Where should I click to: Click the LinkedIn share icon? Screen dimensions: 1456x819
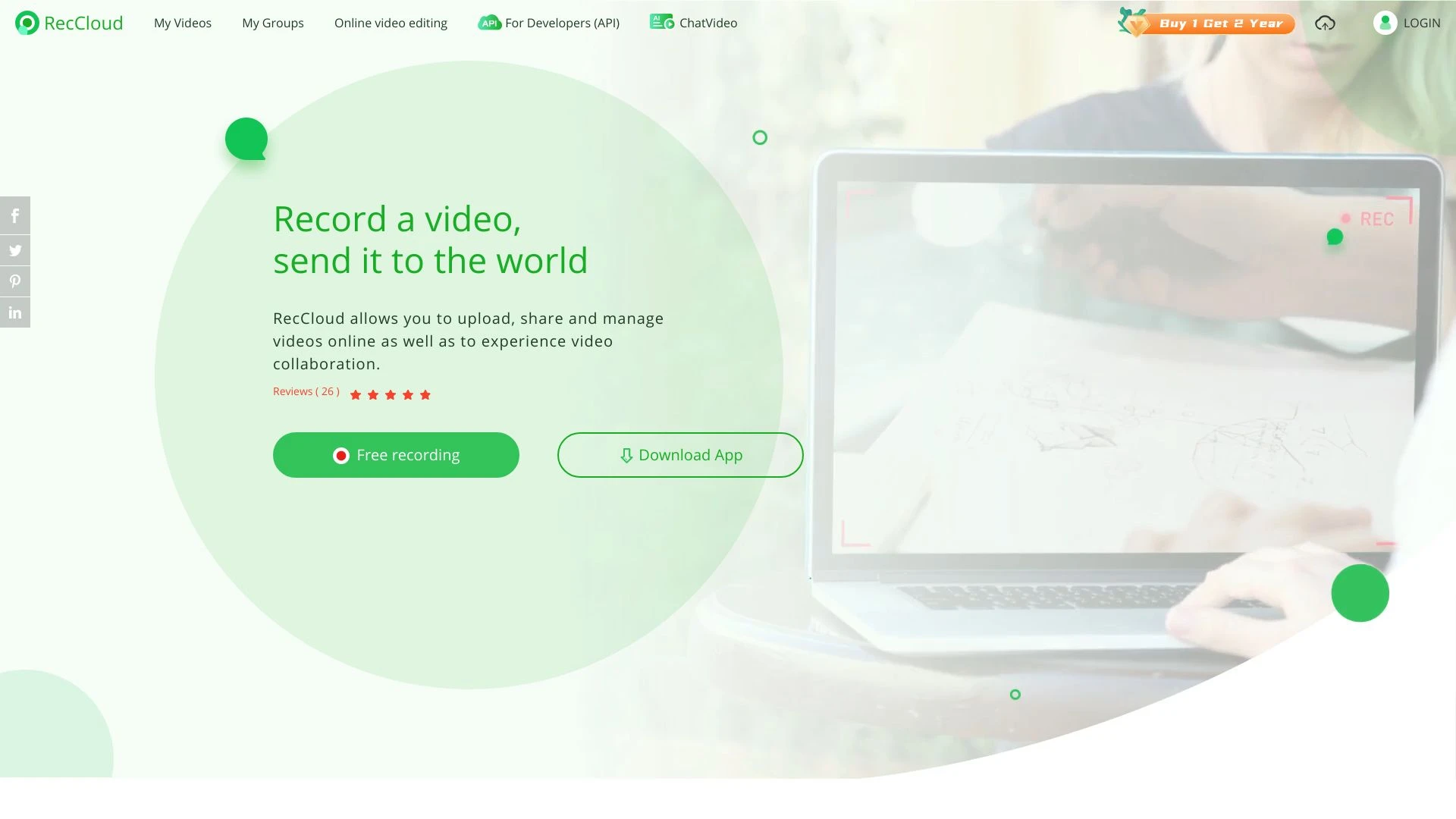14,312
